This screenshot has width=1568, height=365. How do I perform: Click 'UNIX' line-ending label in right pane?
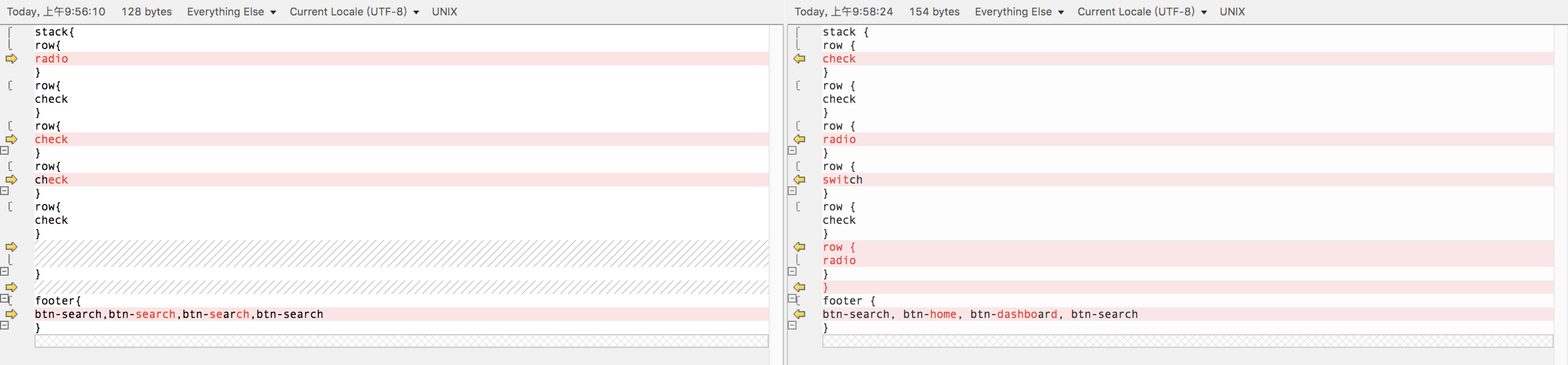(x=1232, y=12)
